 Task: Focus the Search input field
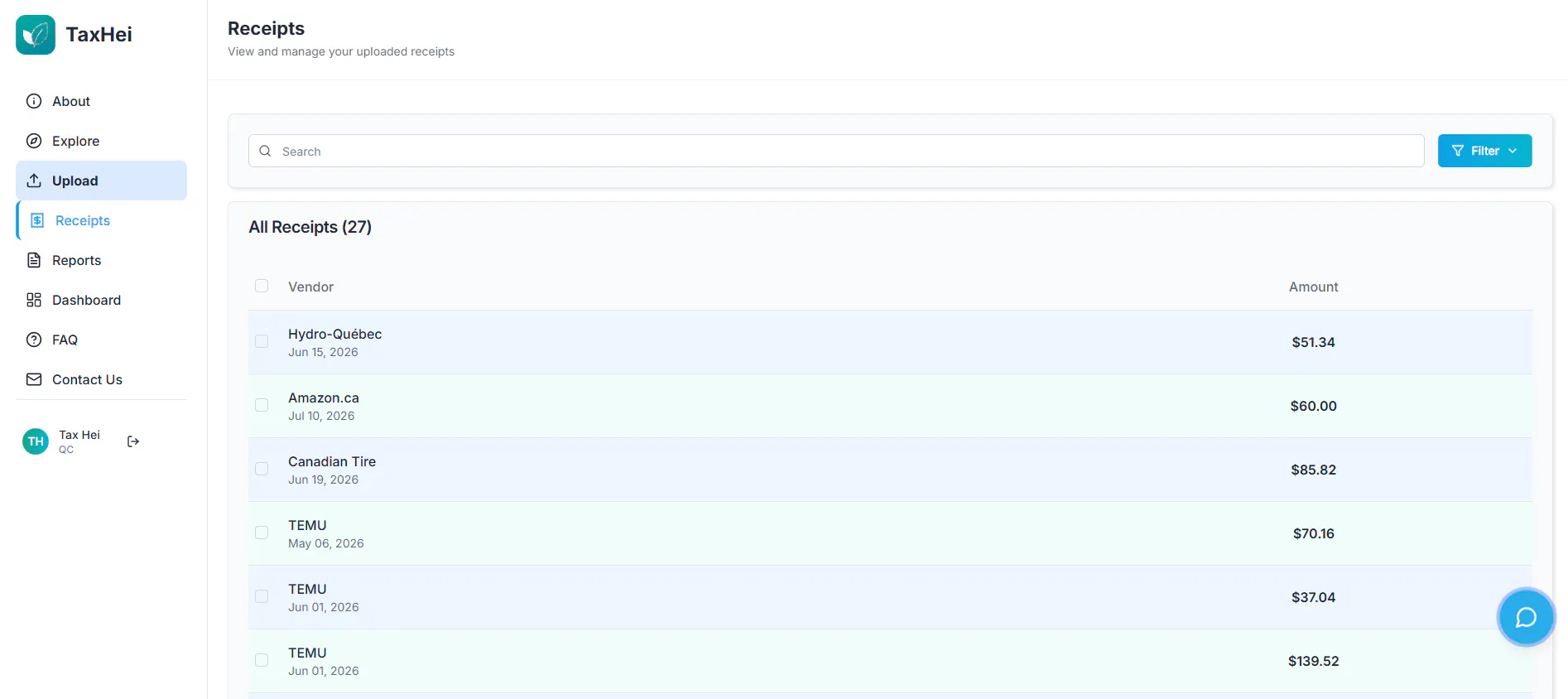click(836, 151)
